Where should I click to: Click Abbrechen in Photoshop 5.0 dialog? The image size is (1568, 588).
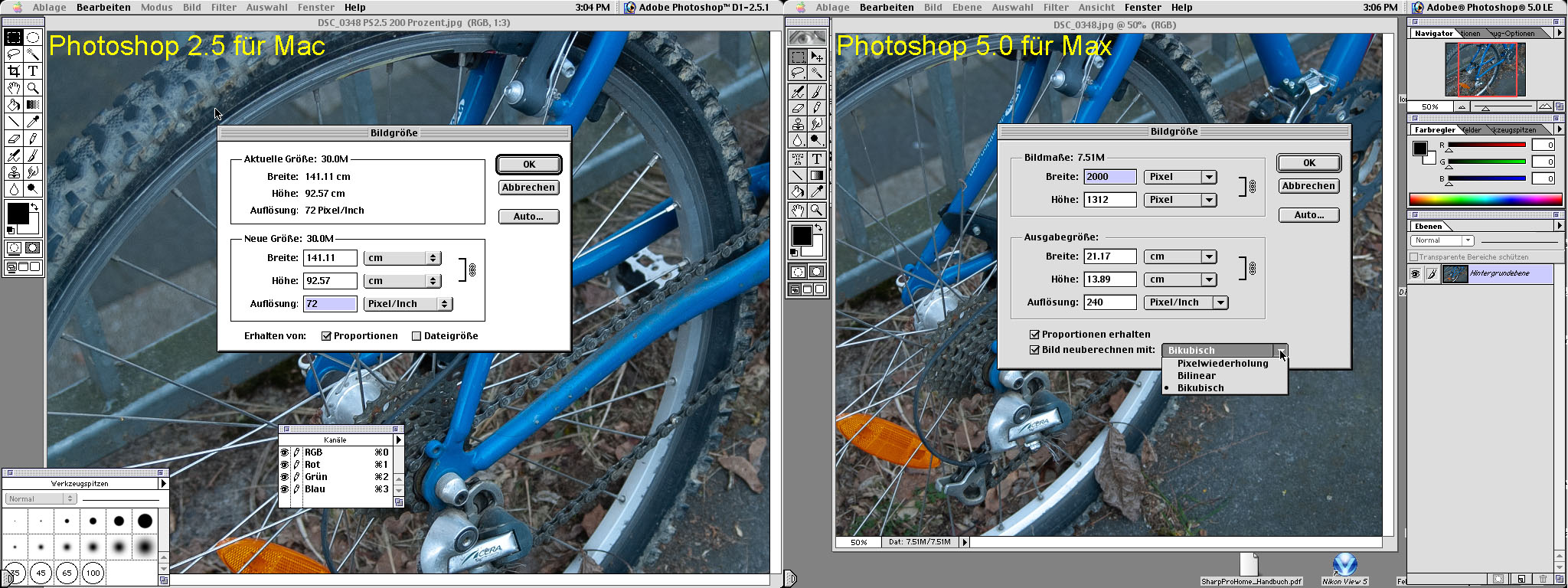(1308, 186)
